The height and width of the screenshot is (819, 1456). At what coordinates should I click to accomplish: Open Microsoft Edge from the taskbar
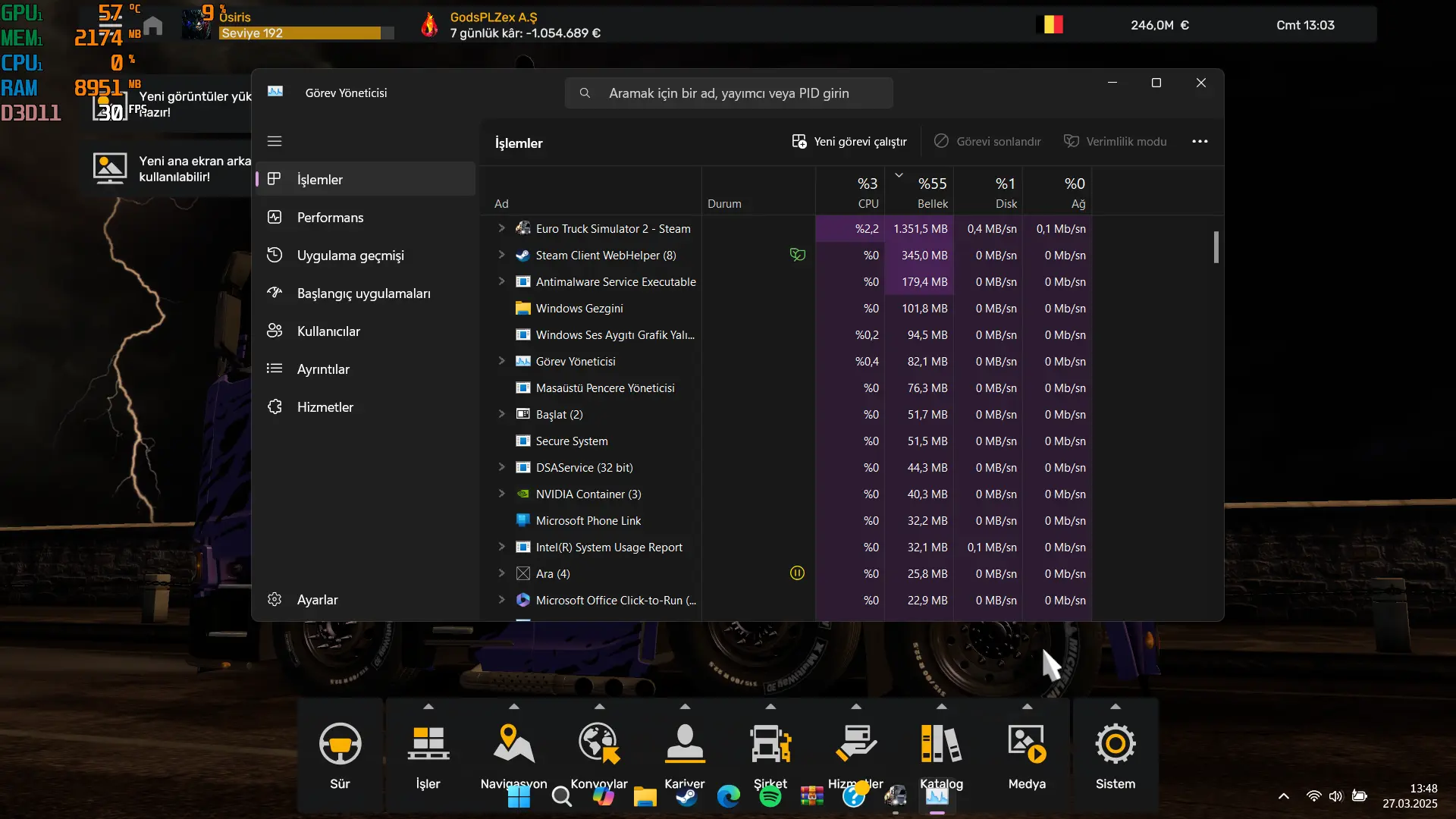[x=729, y=797]
